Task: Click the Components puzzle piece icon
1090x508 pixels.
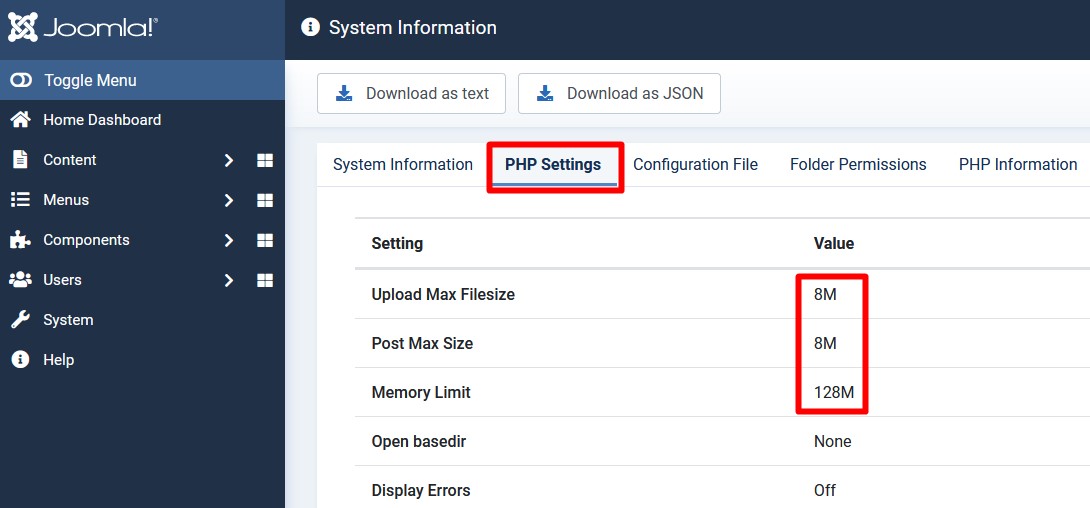Action: coord(21,240)
